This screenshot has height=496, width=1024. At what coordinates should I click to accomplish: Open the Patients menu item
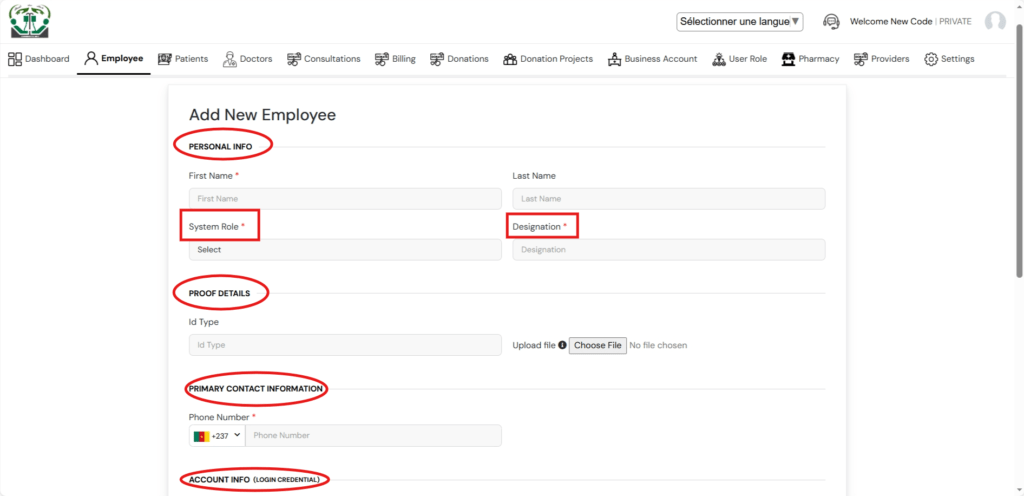pyautogui.click(x=183, y=59)
